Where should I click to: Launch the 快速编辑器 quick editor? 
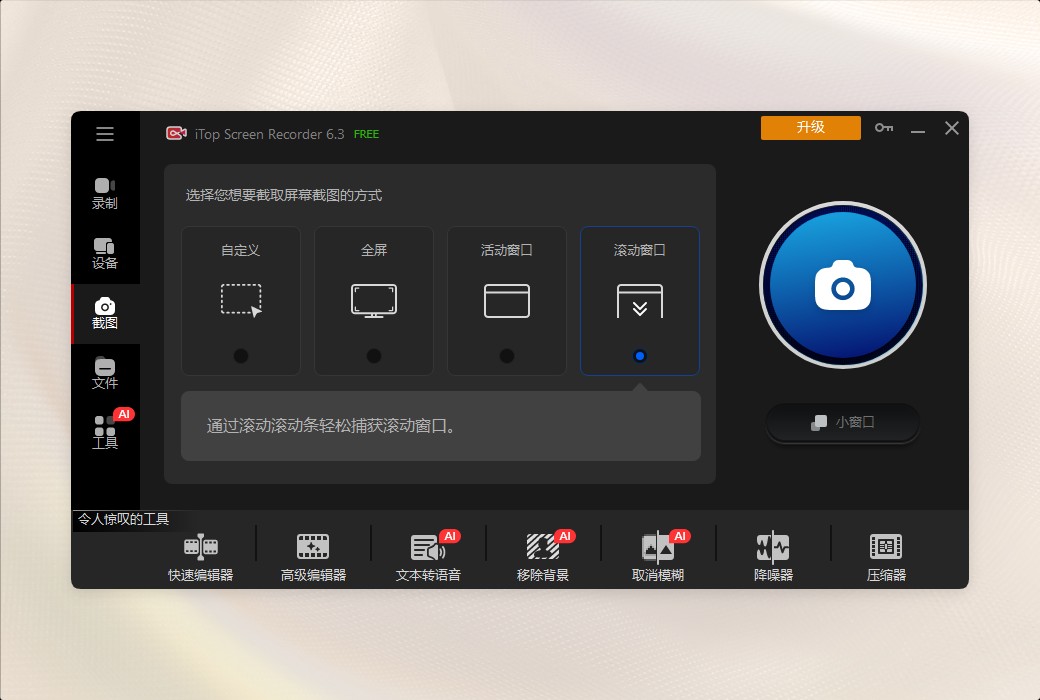[x=200, y=555]
